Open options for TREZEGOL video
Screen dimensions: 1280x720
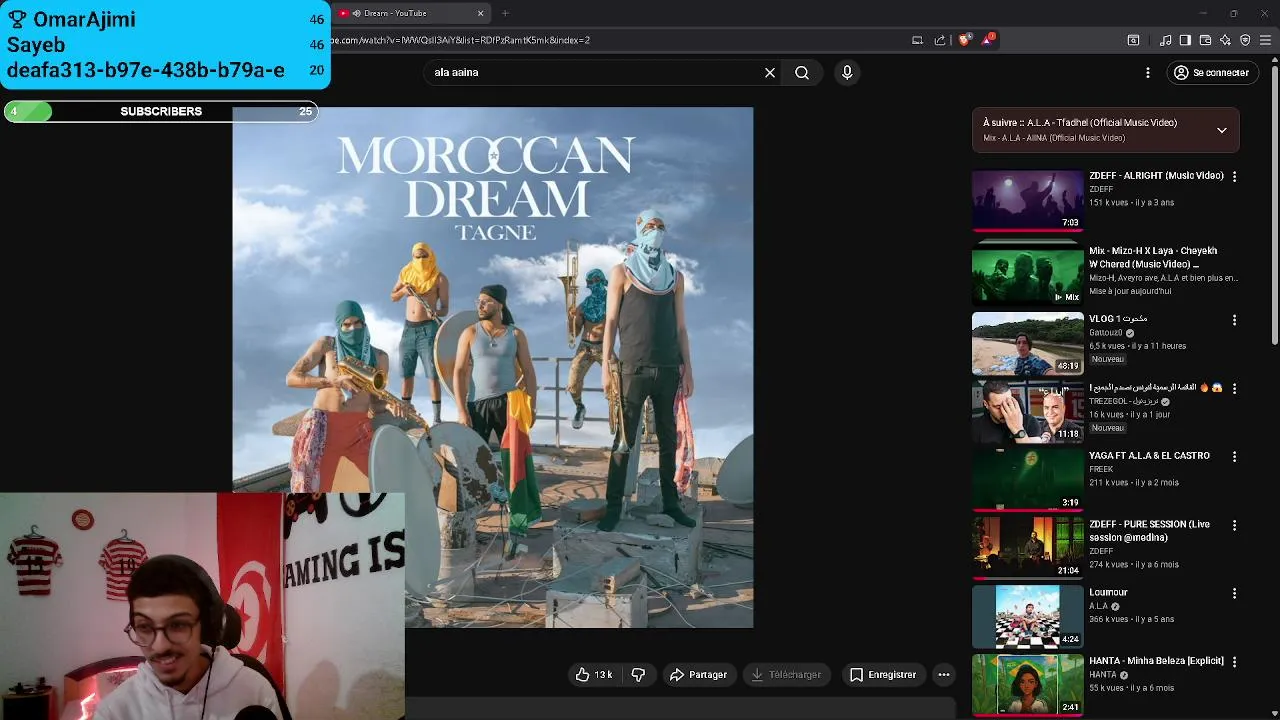(x=1234, y=388)
